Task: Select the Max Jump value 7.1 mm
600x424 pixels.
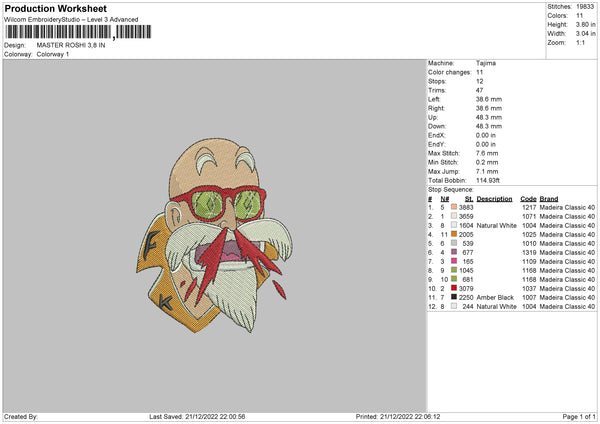Action: pos(487,171)
